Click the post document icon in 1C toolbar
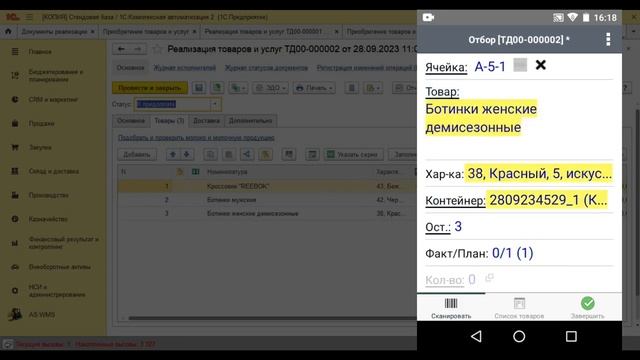Viewport: 640px width, 360px height. click(x=217, y=88)
